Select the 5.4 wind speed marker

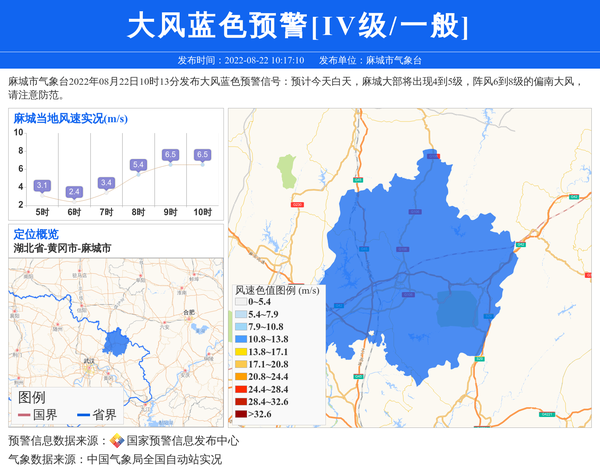point(138,164)
